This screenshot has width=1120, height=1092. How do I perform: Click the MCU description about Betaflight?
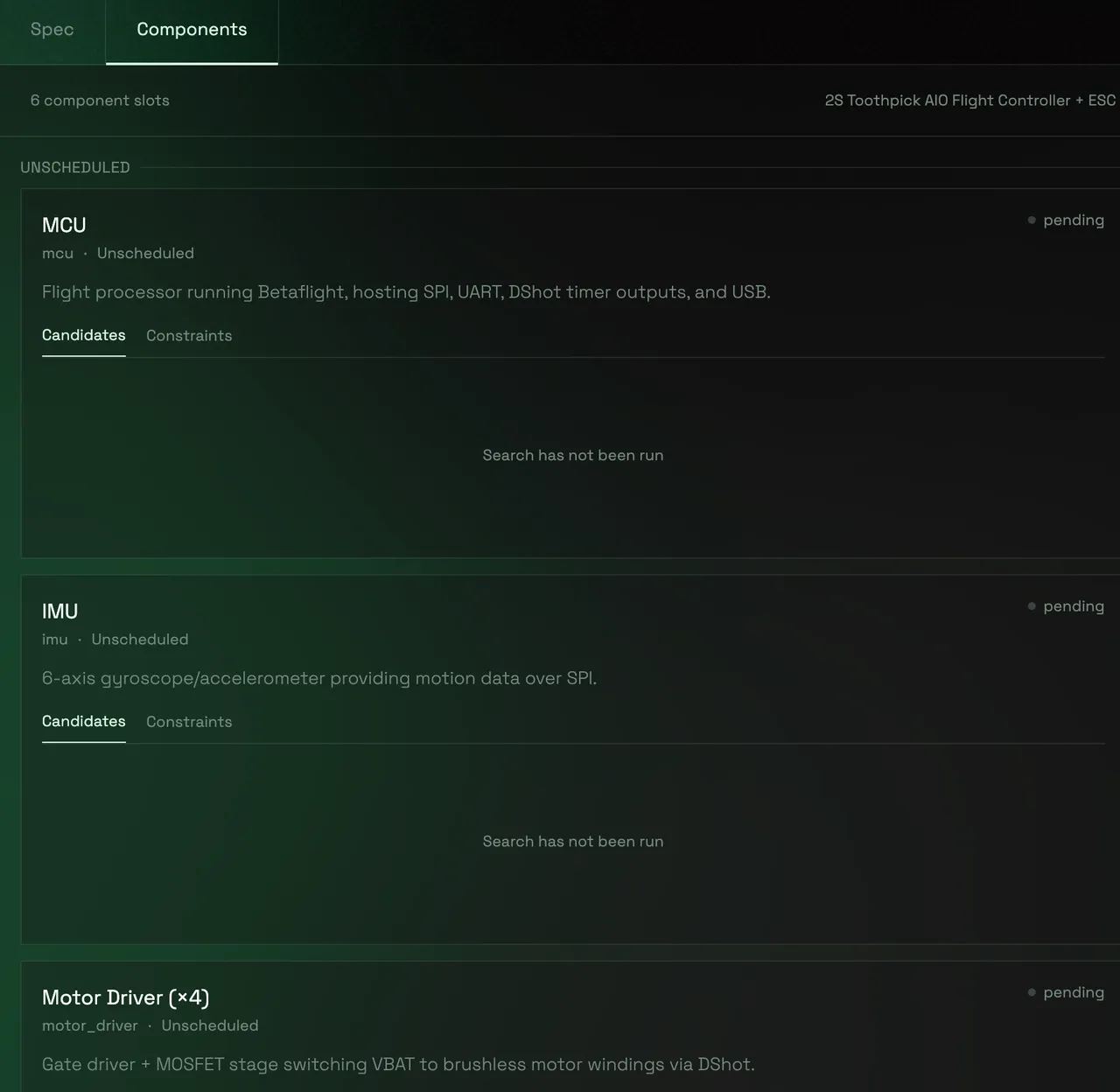pyautogui.click(x=406, y=292)
